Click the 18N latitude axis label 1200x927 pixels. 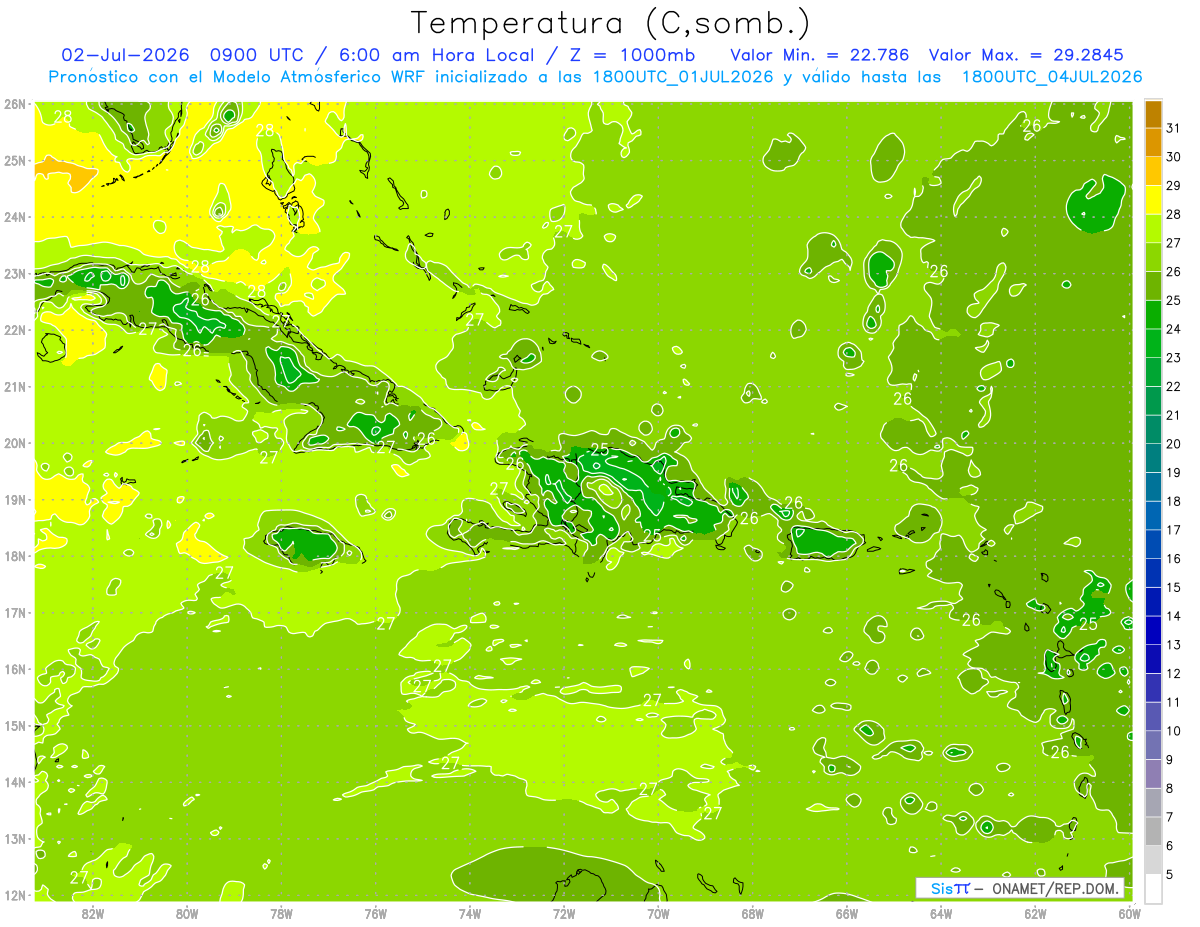[x=14, y=556]
